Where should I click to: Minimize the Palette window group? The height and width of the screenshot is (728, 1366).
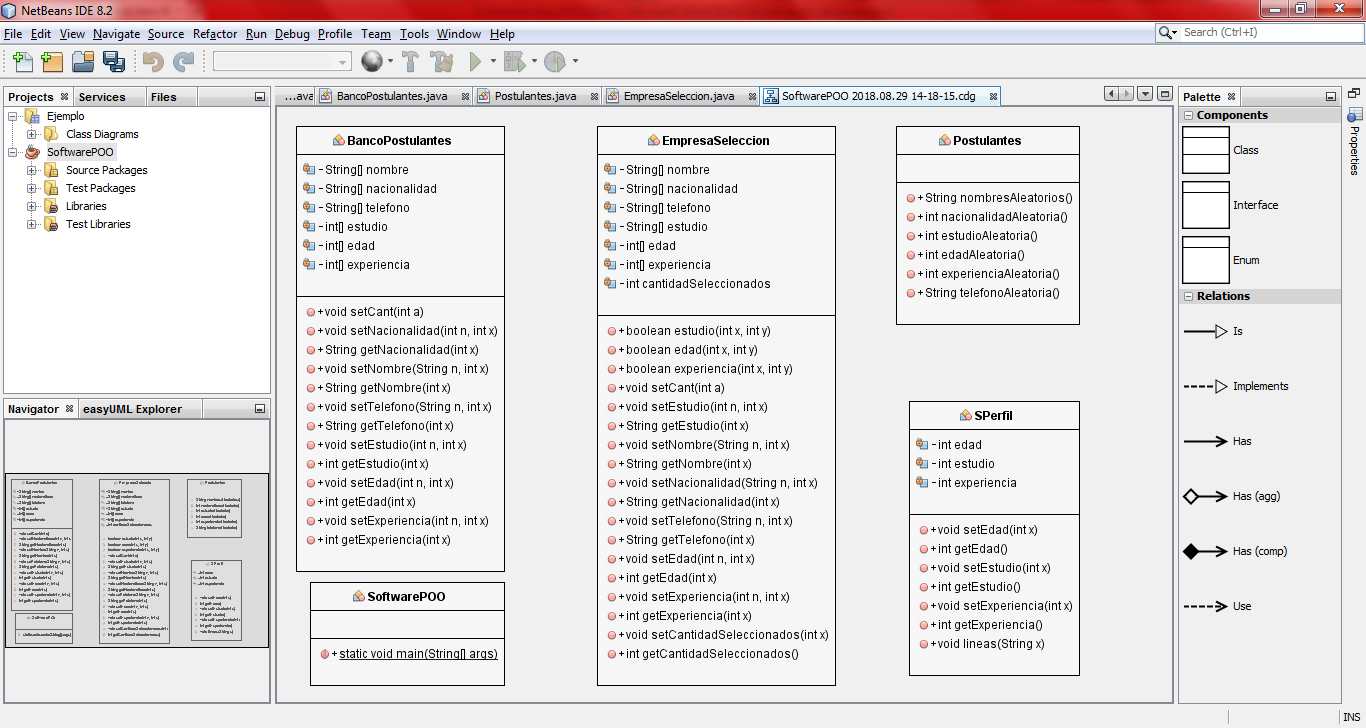coord(1331,96)
